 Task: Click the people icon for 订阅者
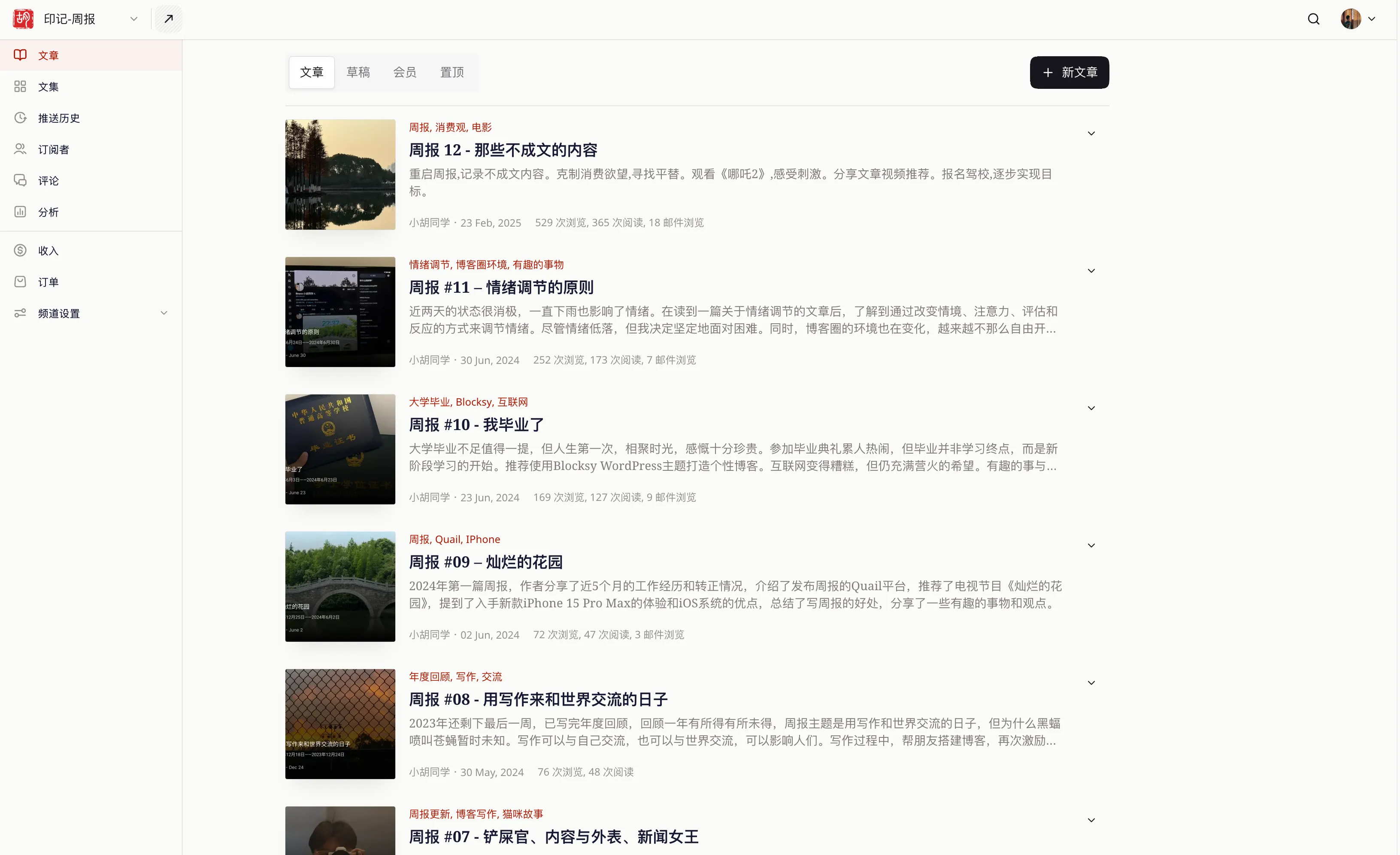click(21, 149)
